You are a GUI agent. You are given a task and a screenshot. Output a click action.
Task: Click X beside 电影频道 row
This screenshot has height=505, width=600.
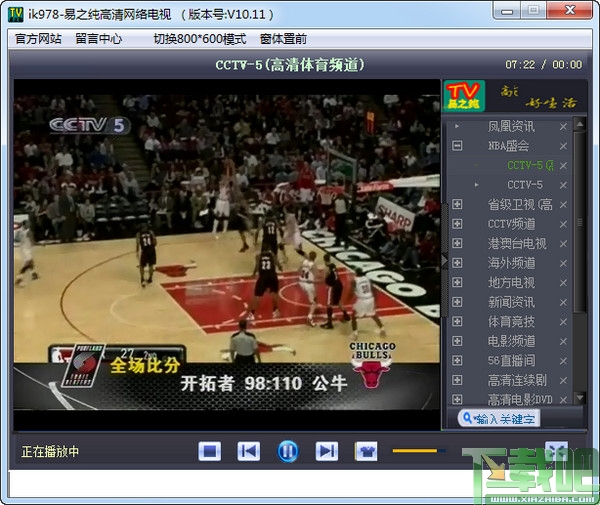tap(563, 341)
